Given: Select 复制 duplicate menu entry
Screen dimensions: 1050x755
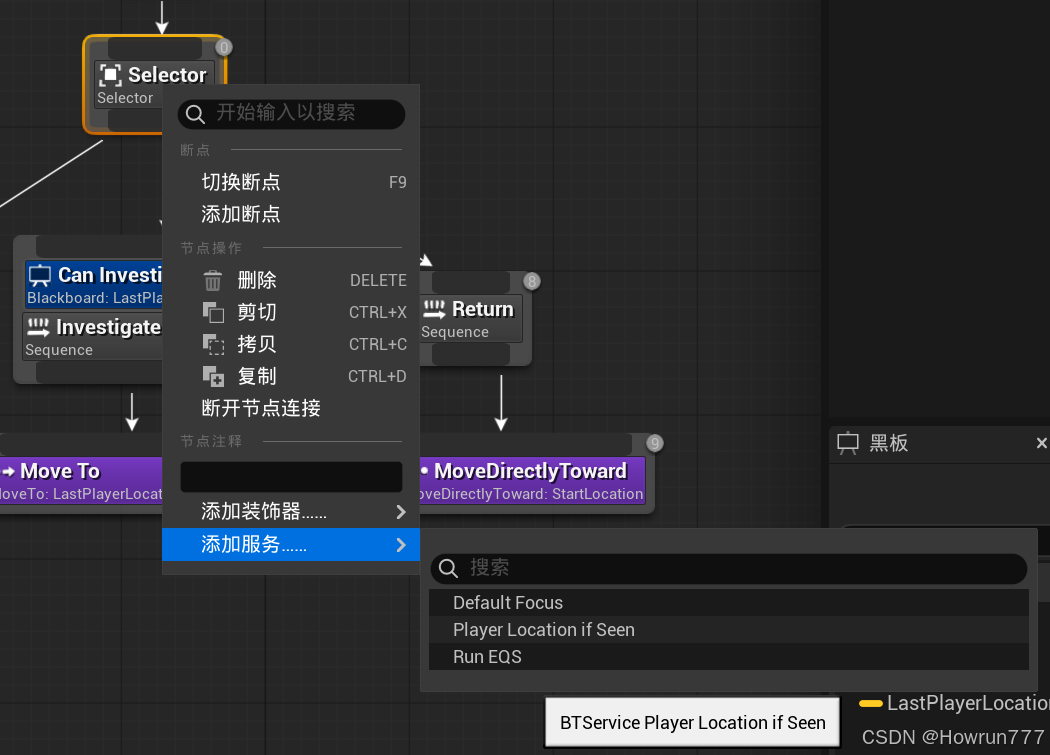Looking at the screenshot, I should pos(291,376).
